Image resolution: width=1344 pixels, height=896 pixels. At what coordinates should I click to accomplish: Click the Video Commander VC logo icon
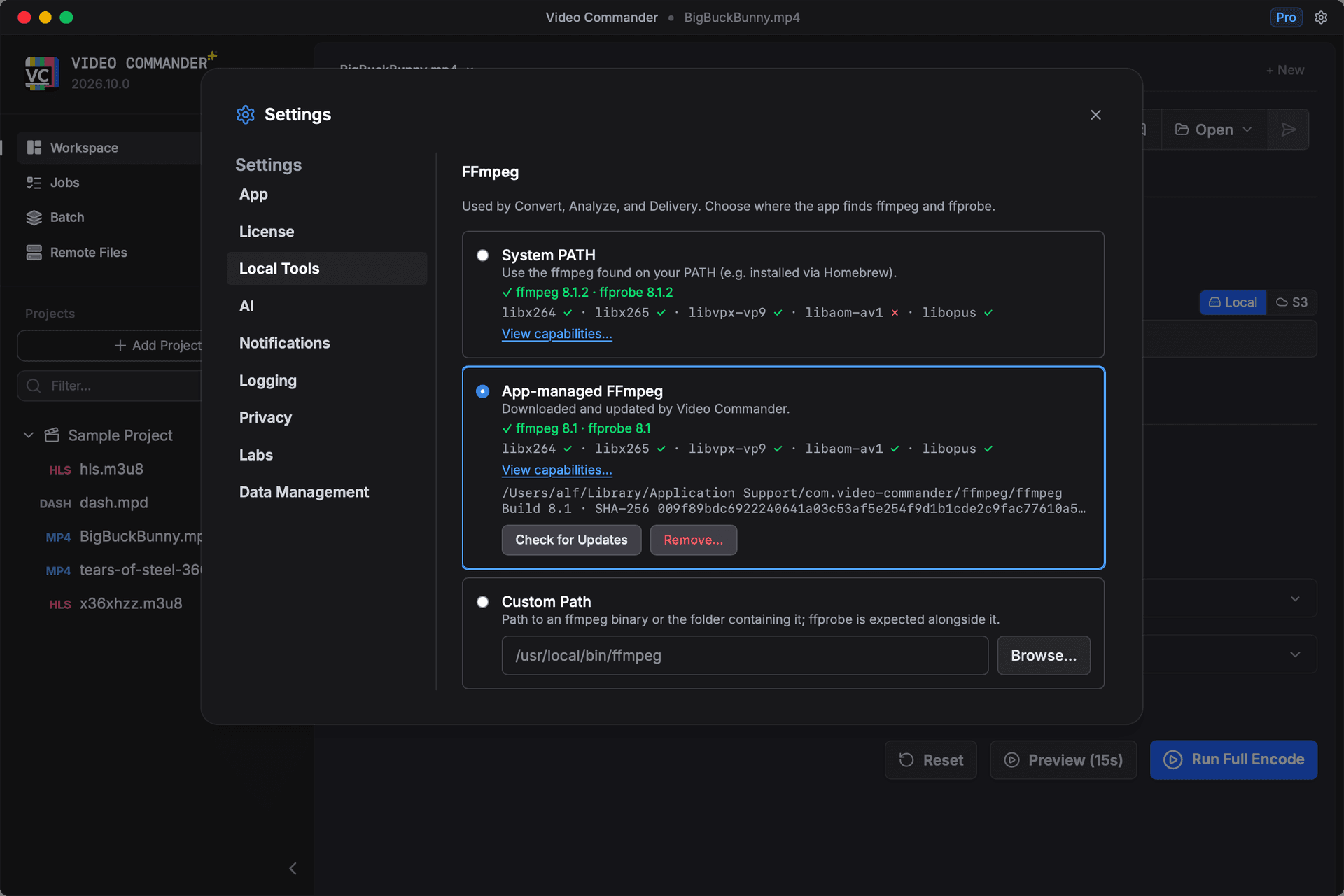41,73
